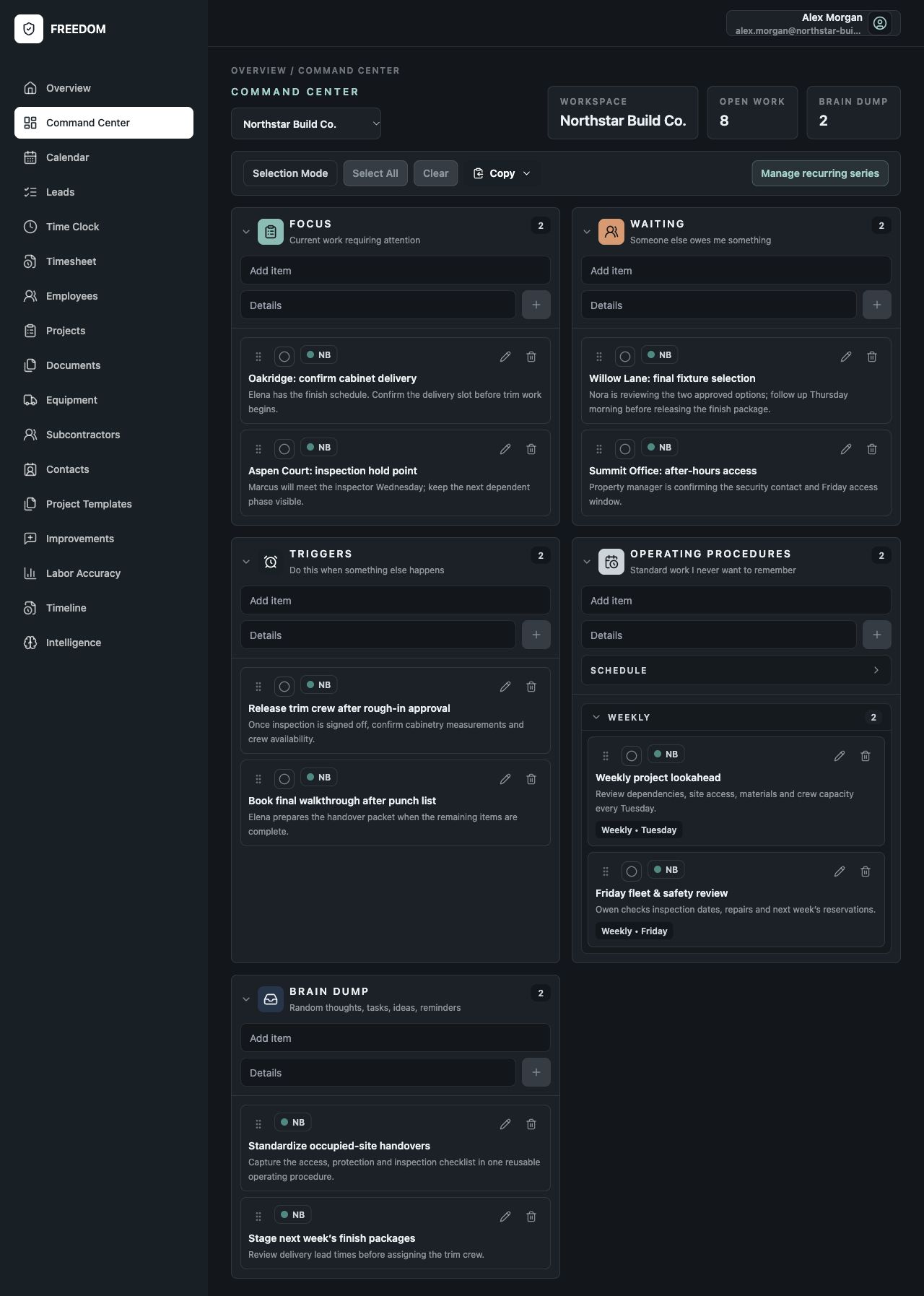Mark Friday fleet & safety review done
The image size is (924, 1296).
(632, 871)
